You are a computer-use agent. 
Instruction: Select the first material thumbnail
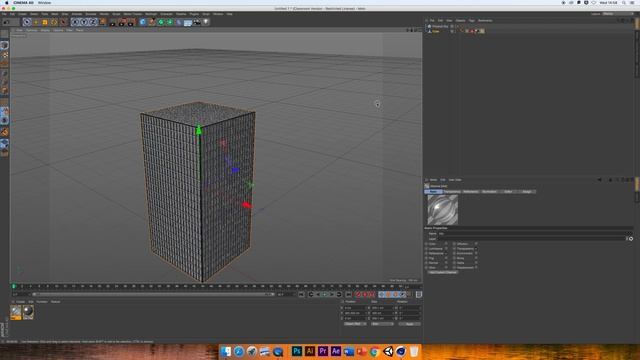coord(16,312)
